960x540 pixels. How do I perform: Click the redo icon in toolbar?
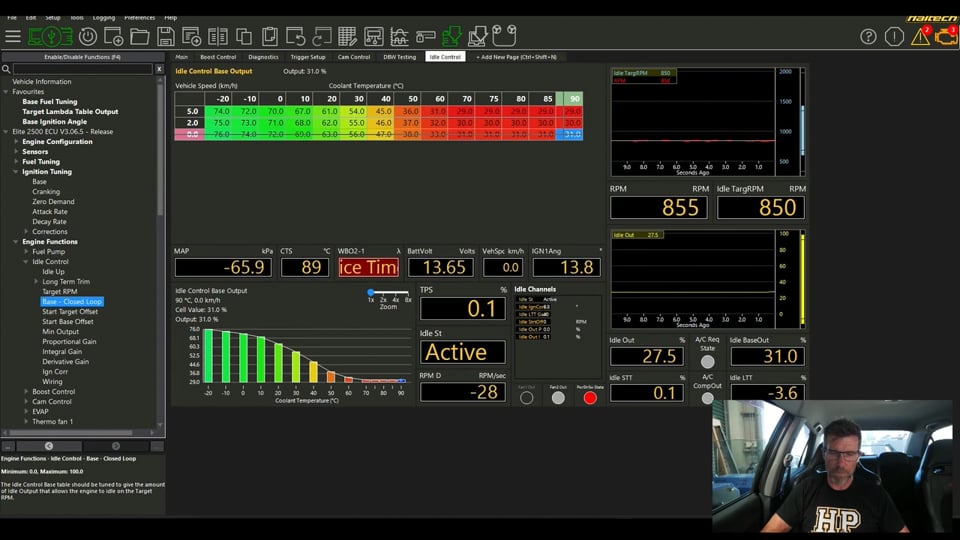point(321,37)
